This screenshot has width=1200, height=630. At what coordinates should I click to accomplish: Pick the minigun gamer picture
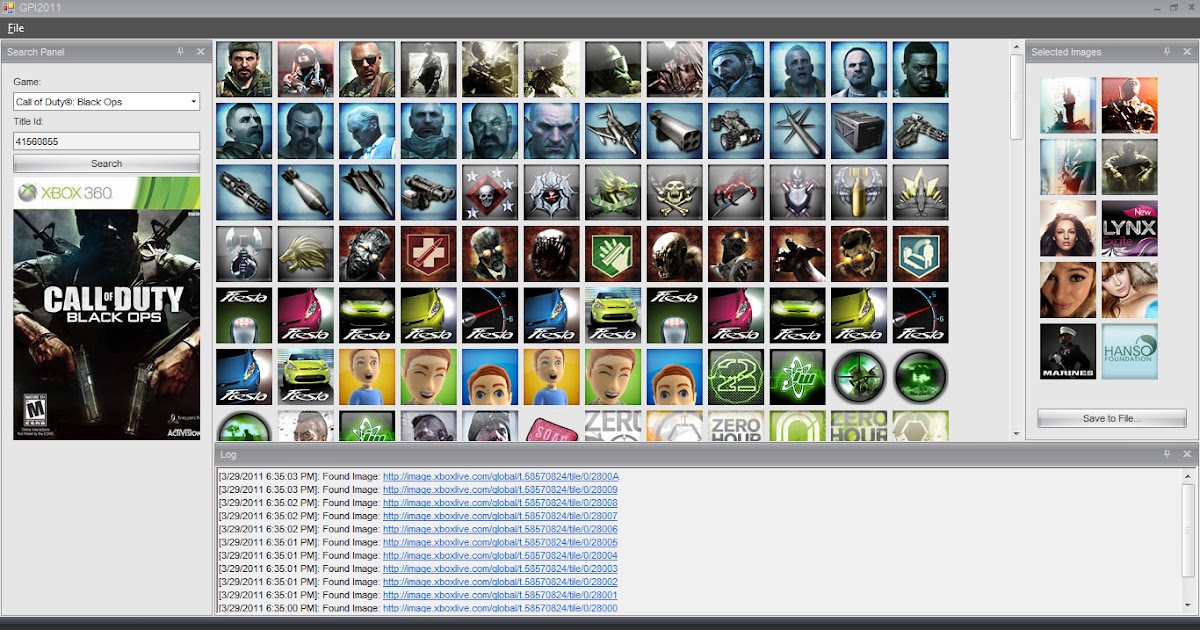[244, 192]
